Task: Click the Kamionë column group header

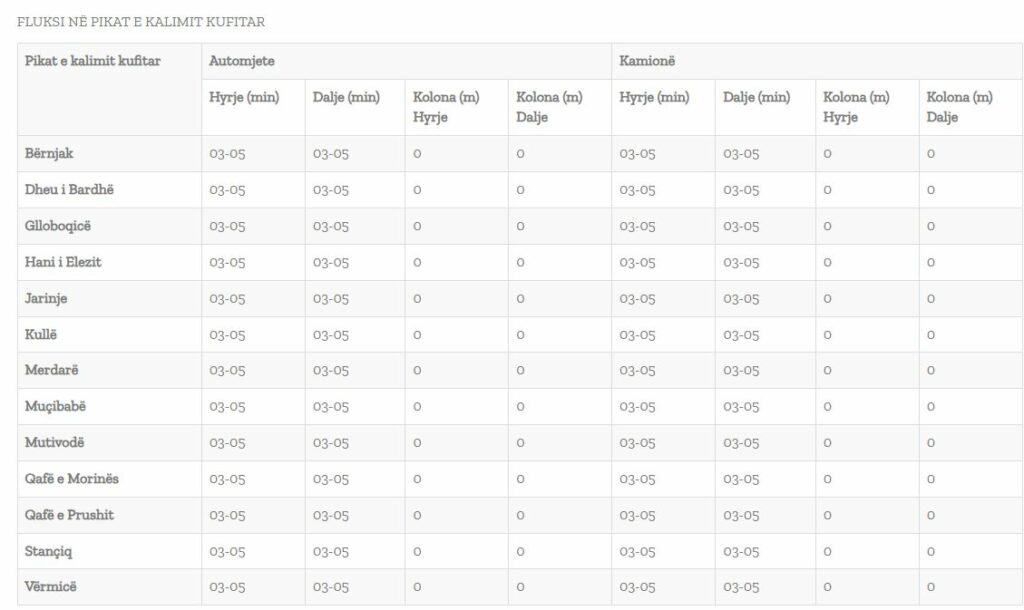Action: tap(647, 61)
